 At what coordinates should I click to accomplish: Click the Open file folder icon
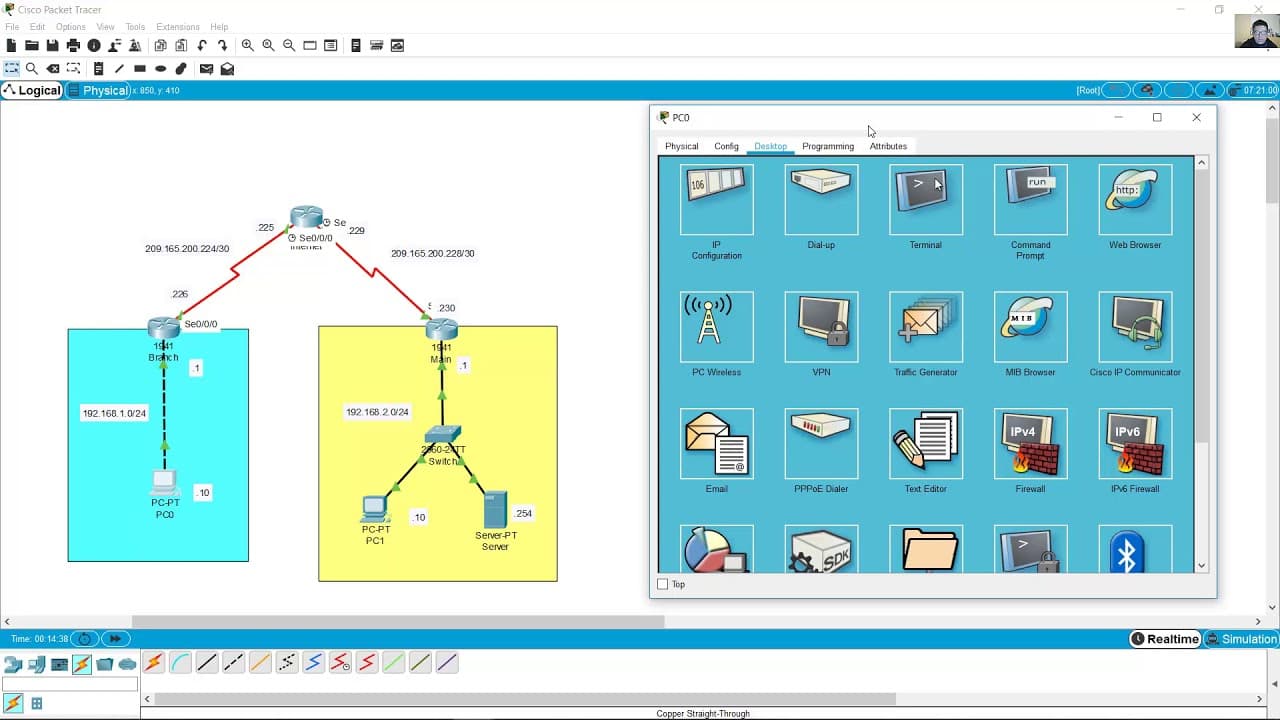[32, 45]
